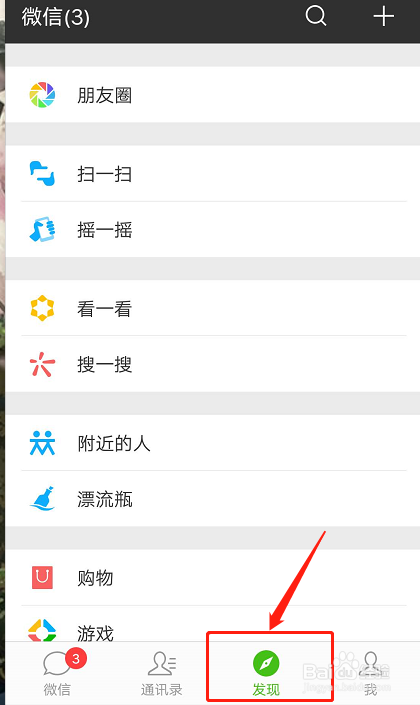Open the plus add menu
The image size is (420, 705).
click(x=384, y=17)
